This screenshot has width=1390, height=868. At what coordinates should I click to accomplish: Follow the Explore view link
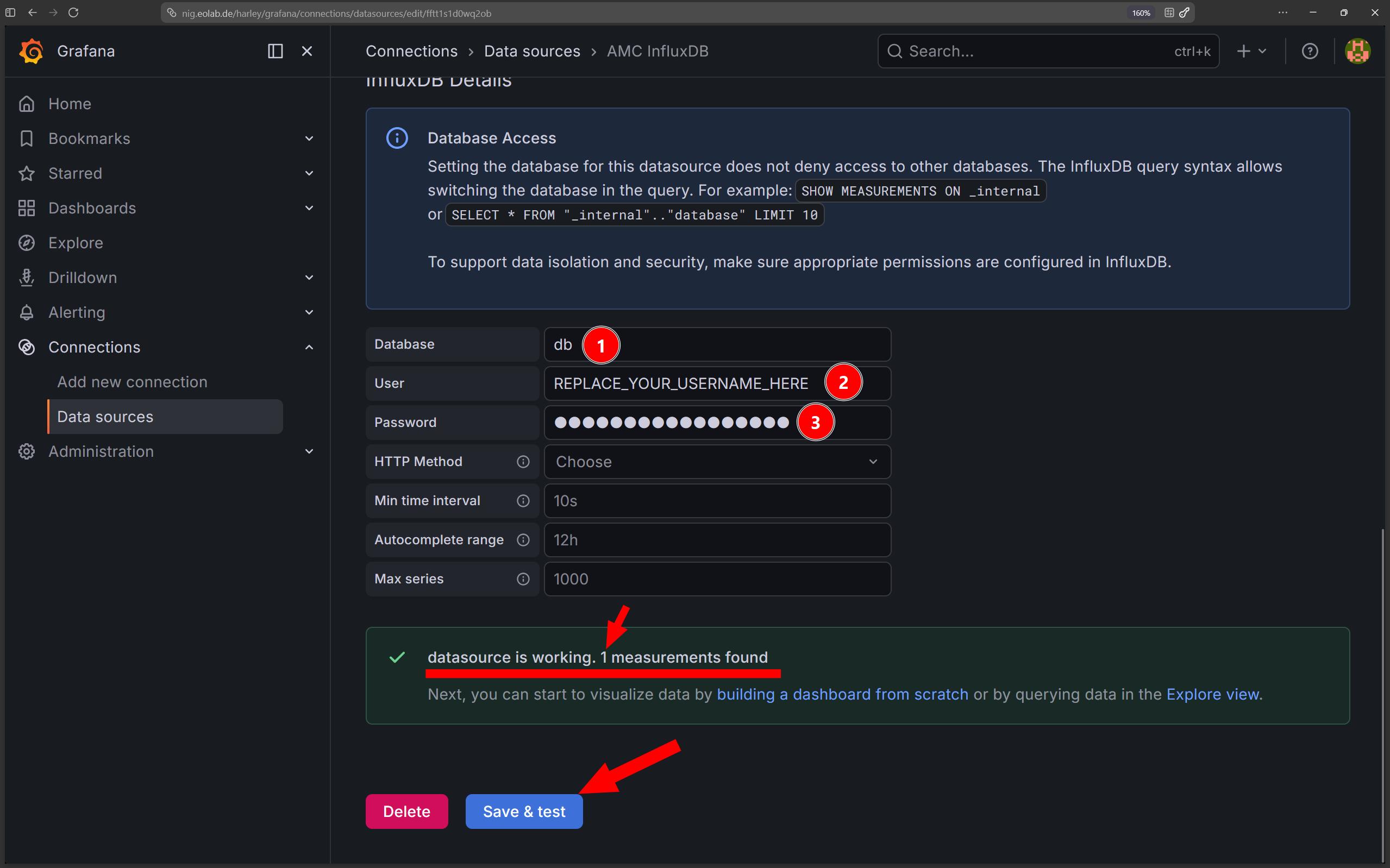point(1213,695)
